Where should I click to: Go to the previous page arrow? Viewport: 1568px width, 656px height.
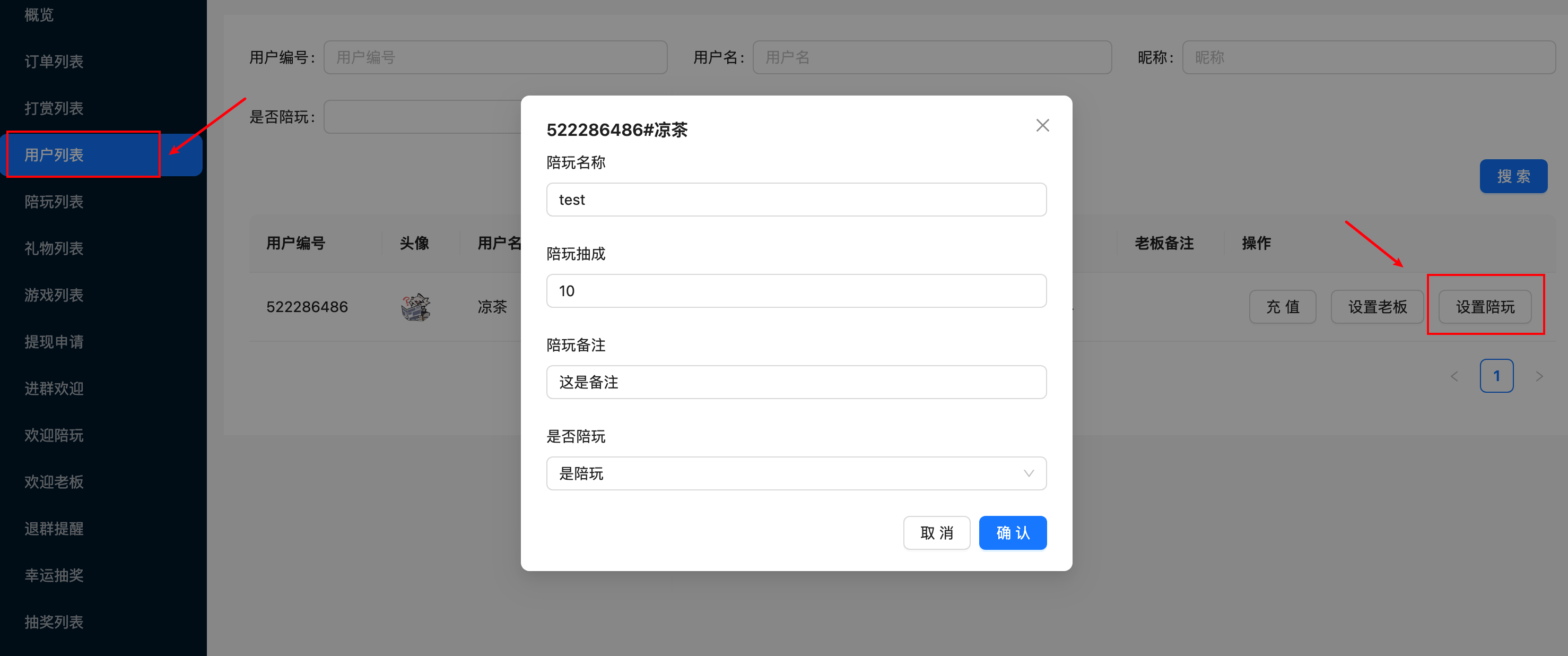point(1454,376)
